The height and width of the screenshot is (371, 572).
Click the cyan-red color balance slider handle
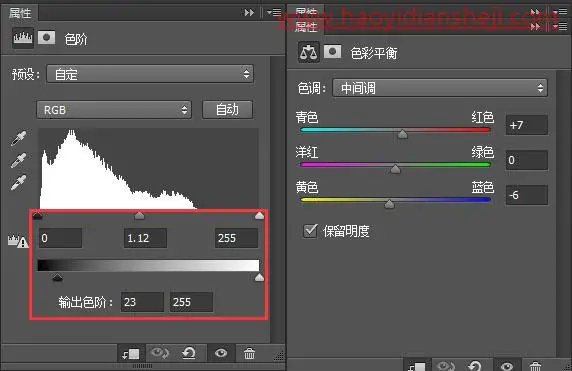point(402,134)
